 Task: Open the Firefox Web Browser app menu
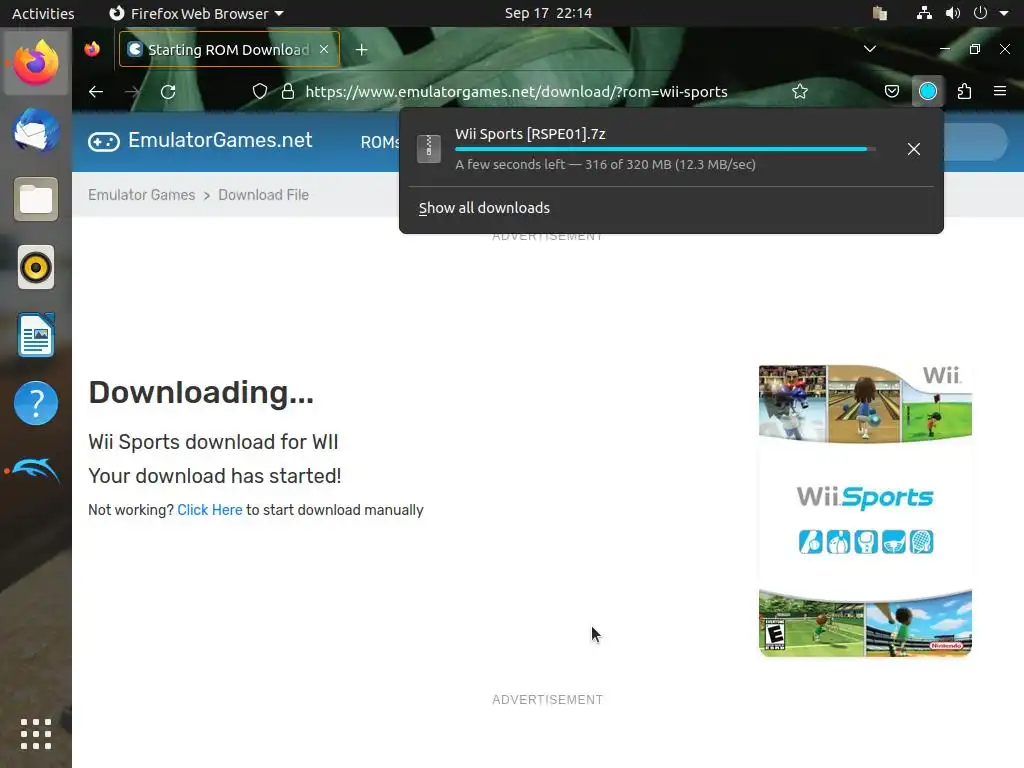click(x=196, y=13)
